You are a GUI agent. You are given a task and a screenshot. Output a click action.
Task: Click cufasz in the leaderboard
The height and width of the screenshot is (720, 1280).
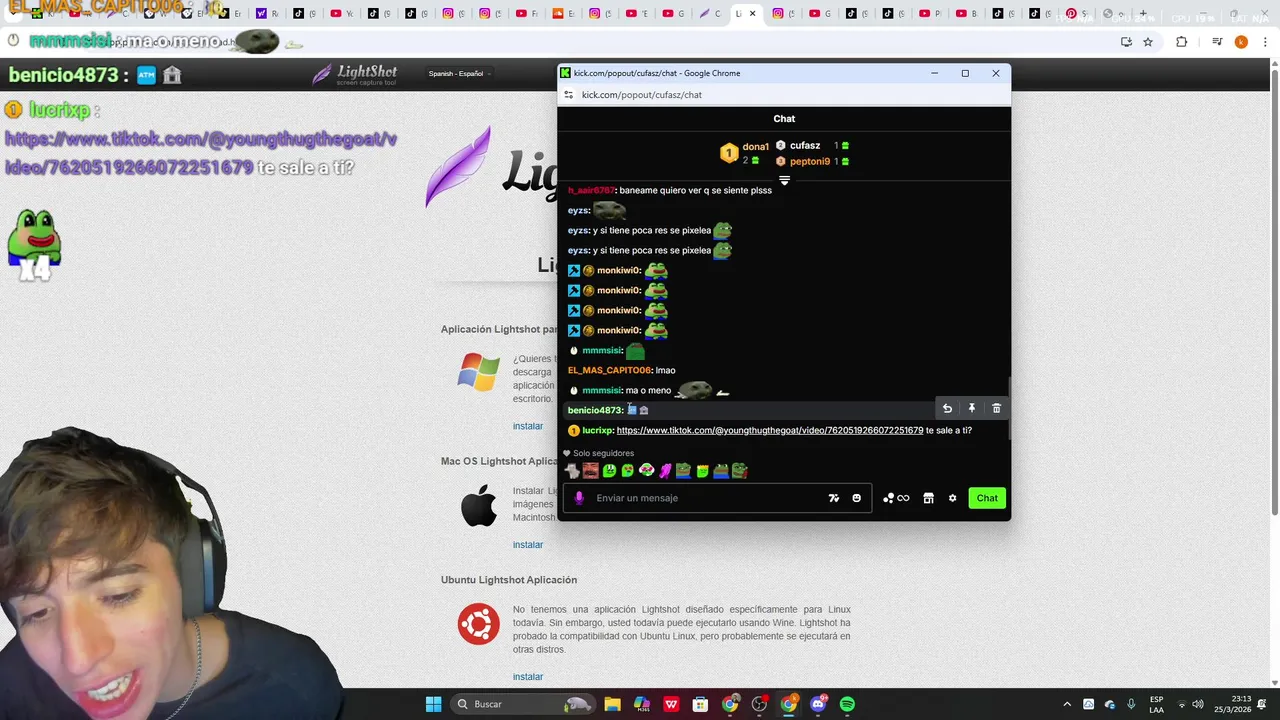pos(805,145)
